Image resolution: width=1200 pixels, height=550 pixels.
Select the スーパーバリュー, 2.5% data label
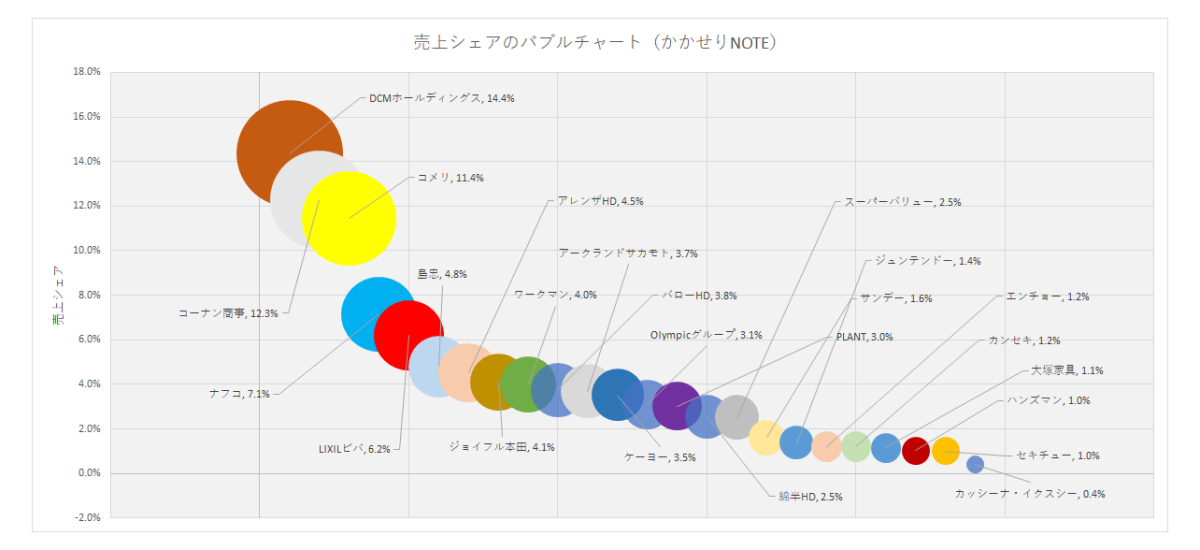[x=902, y=202]
